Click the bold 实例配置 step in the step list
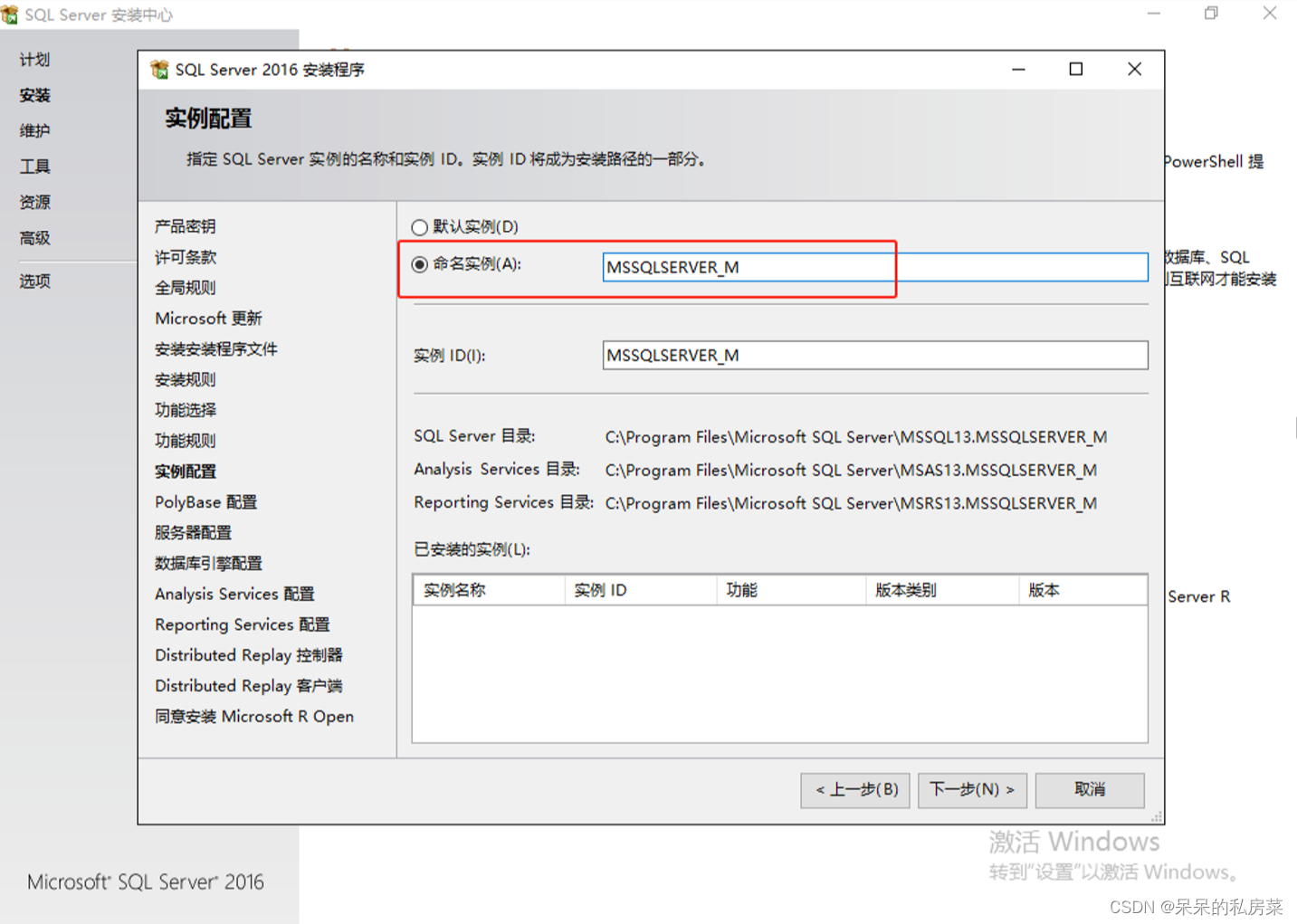Viewport: 1297px width, 924px height. coord(185,472)
